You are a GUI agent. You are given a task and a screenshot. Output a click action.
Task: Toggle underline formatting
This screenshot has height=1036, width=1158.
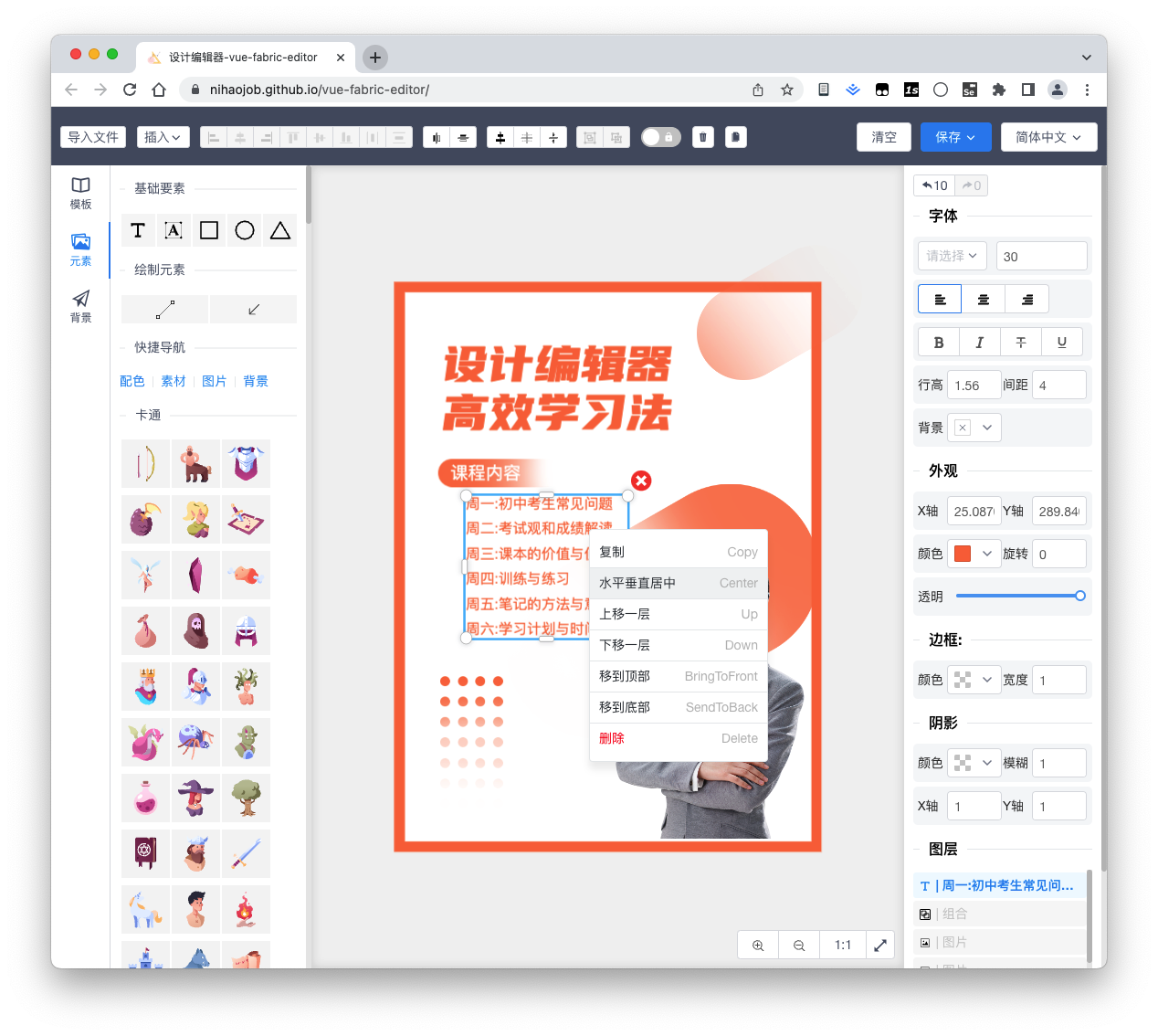point(1062,342)
